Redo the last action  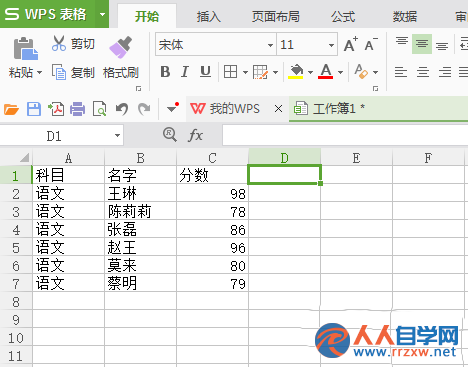click(144, 109)
